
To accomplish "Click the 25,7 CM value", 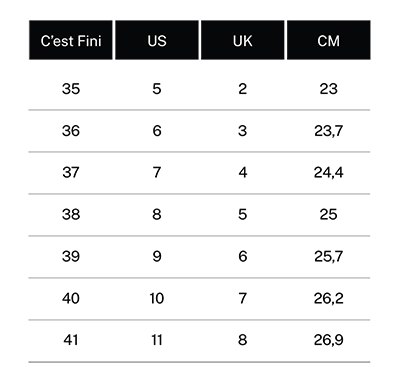I will pyautogui.click(x=328, y=256).
